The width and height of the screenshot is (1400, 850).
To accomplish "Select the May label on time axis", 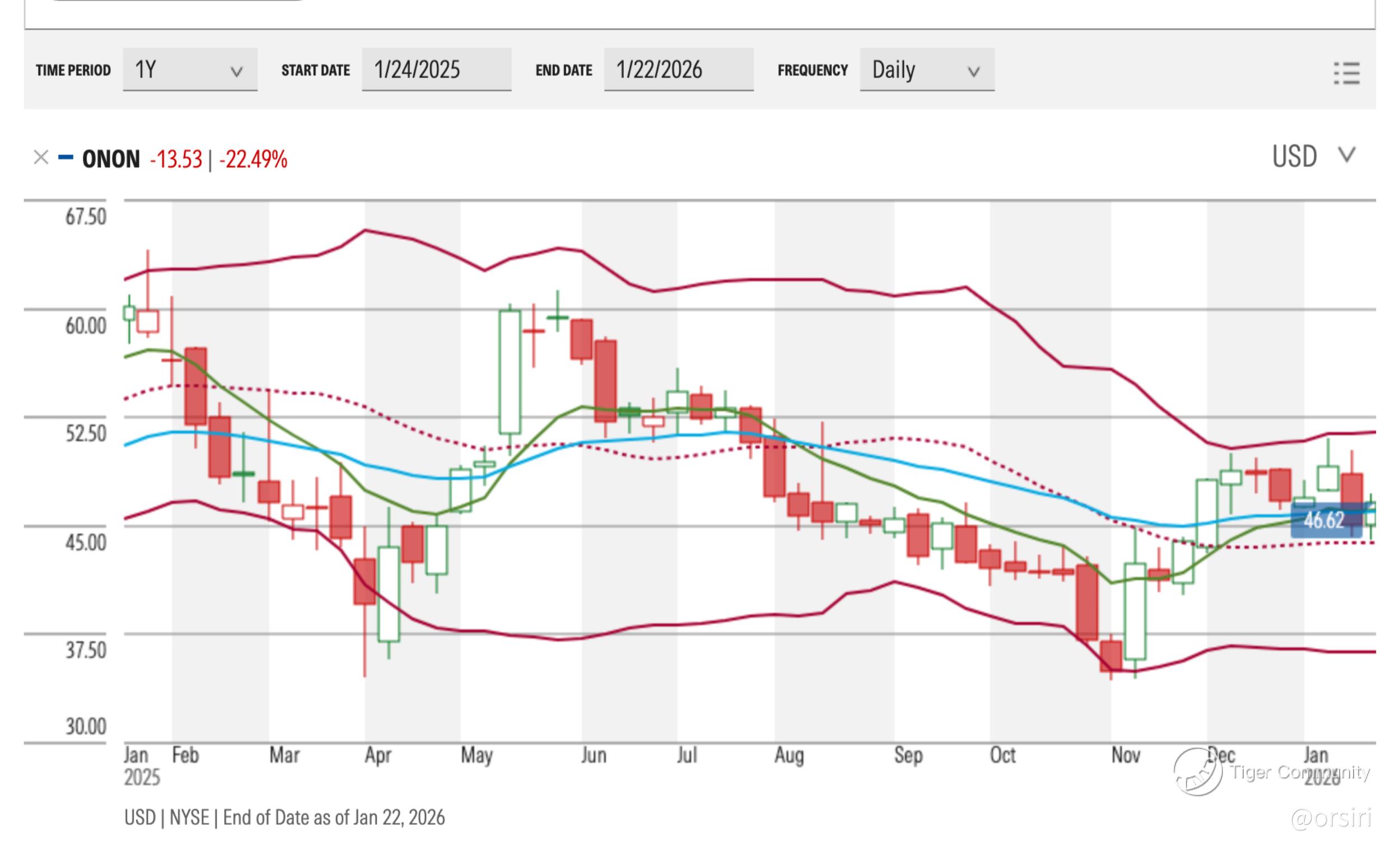I will point(476,756).
